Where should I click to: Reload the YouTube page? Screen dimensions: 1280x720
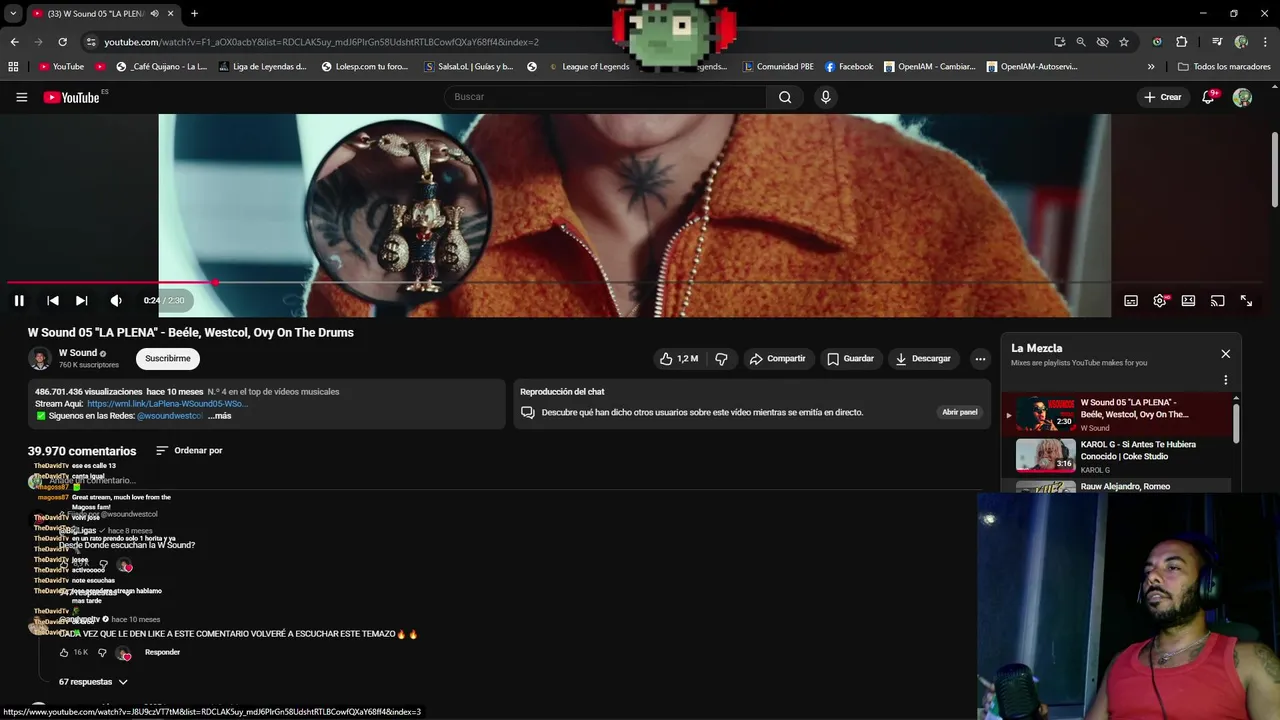[62, 42]
